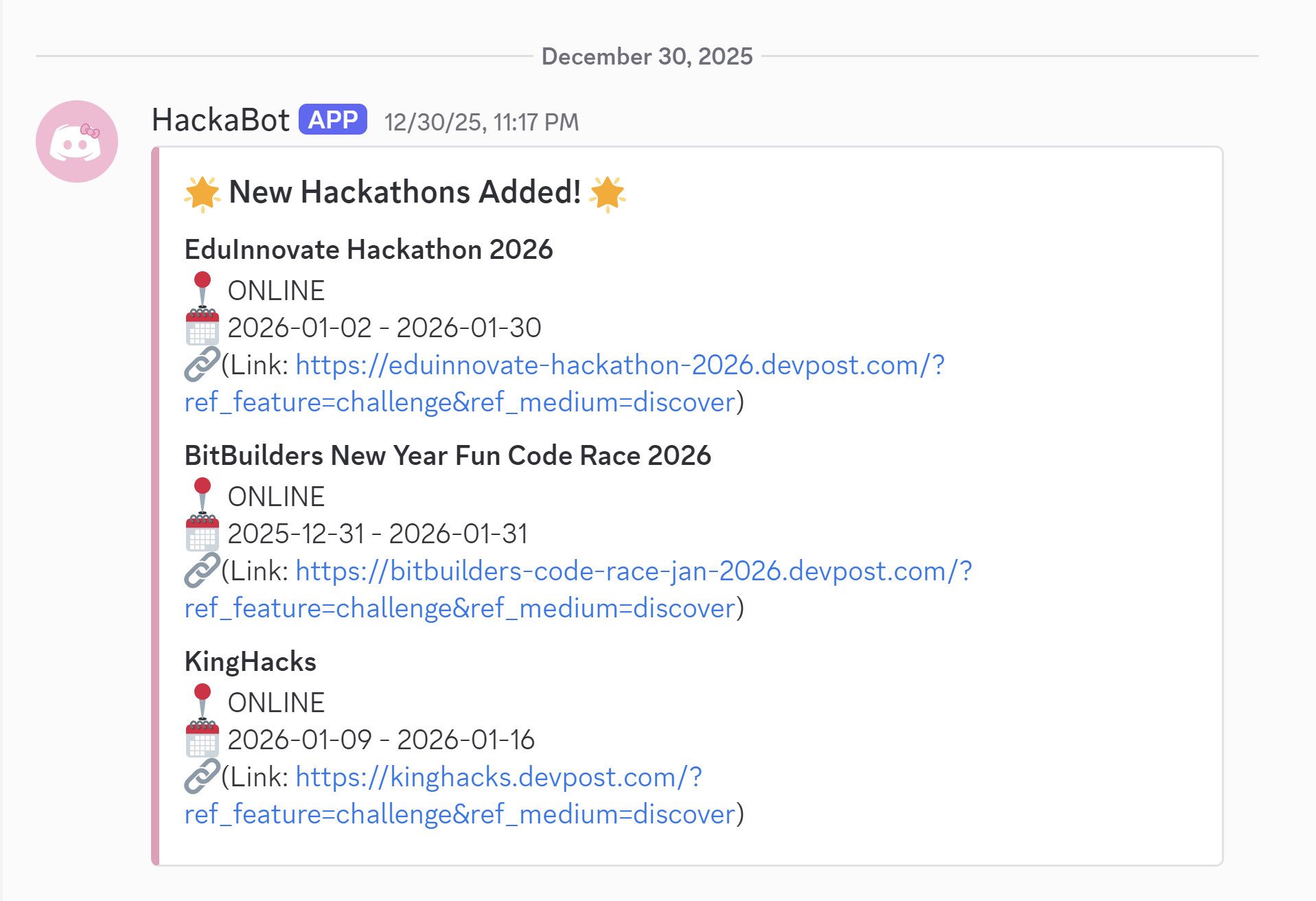
Task: Click the HackaBot username
Action: (220, 119)
